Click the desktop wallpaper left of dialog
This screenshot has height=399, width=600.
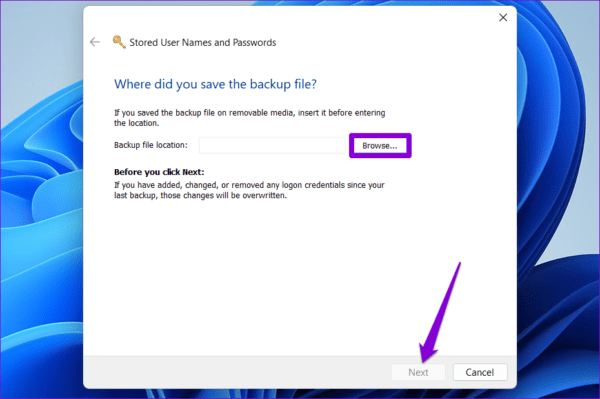pyautogui.click(x=41, y=199)
